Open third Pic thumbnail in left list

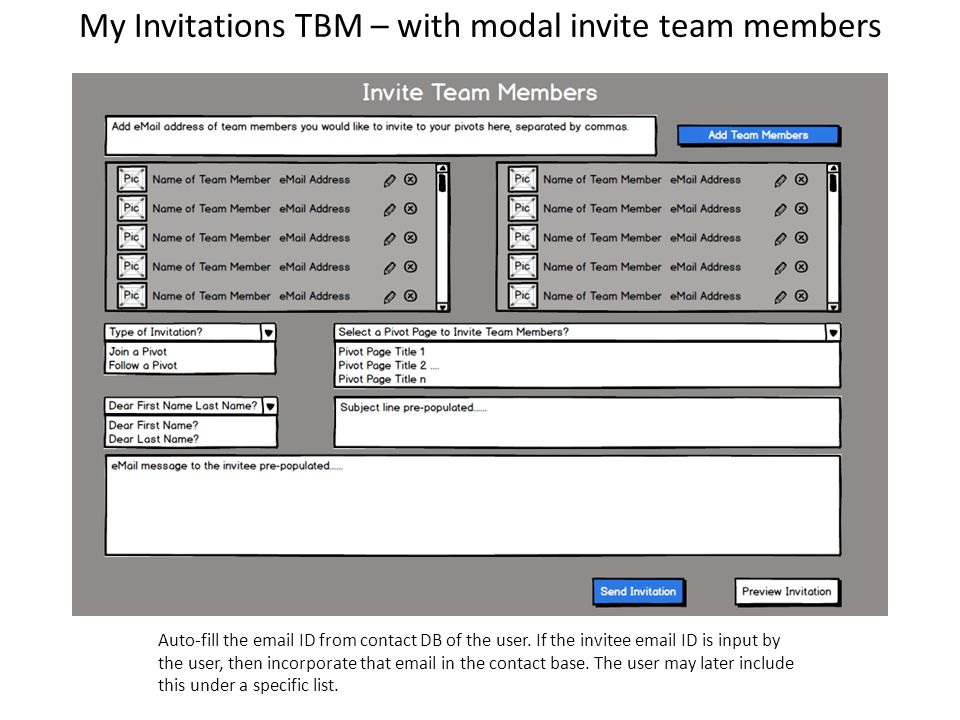pyautogui.click(x=132, y=238)
